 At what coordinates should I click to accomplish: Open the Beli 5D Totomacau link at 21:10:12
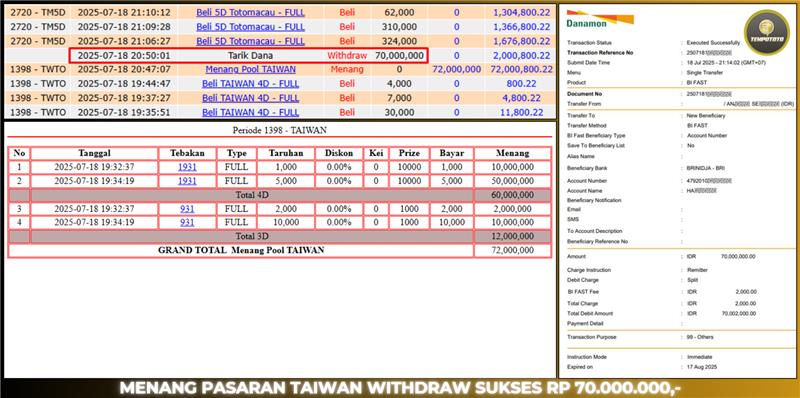(251, 12)
